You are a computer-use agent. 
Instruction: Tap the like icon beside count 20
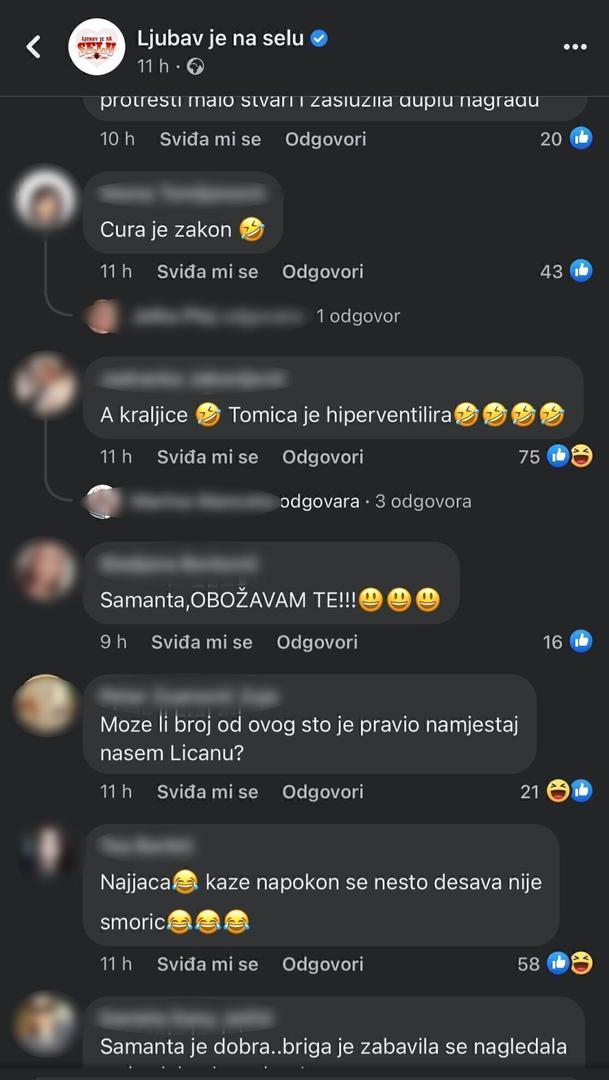[581, 139]
